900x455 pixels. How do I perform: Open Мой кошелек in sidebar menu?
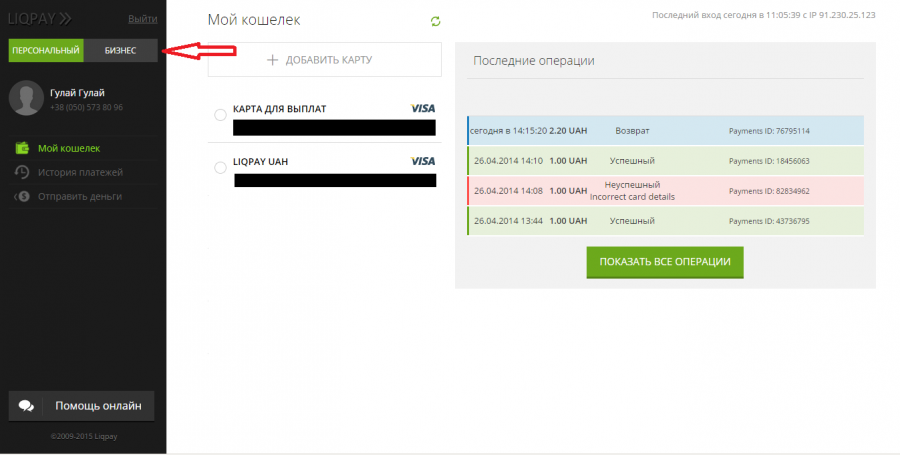69,148
